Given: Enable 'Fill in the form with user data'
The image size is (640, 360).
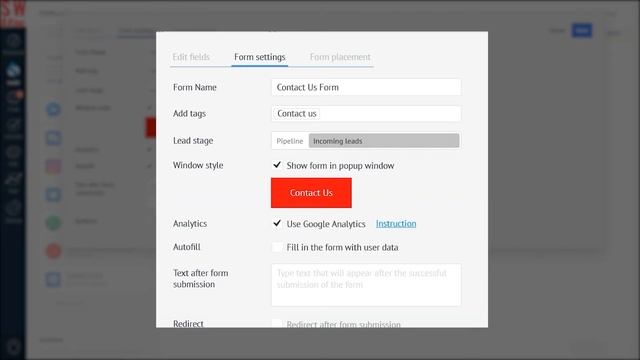Looking at the screenshot, I should coord(277,247).
